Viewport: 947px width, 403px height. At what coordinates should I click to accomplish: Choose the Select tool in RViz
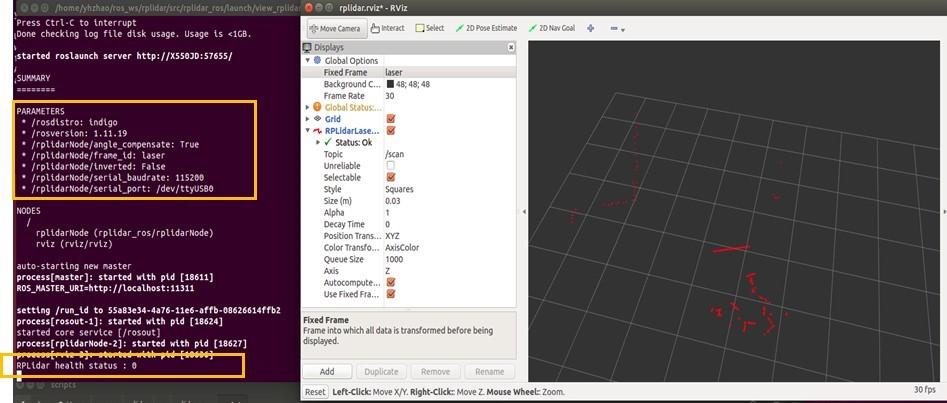point(429,28)
